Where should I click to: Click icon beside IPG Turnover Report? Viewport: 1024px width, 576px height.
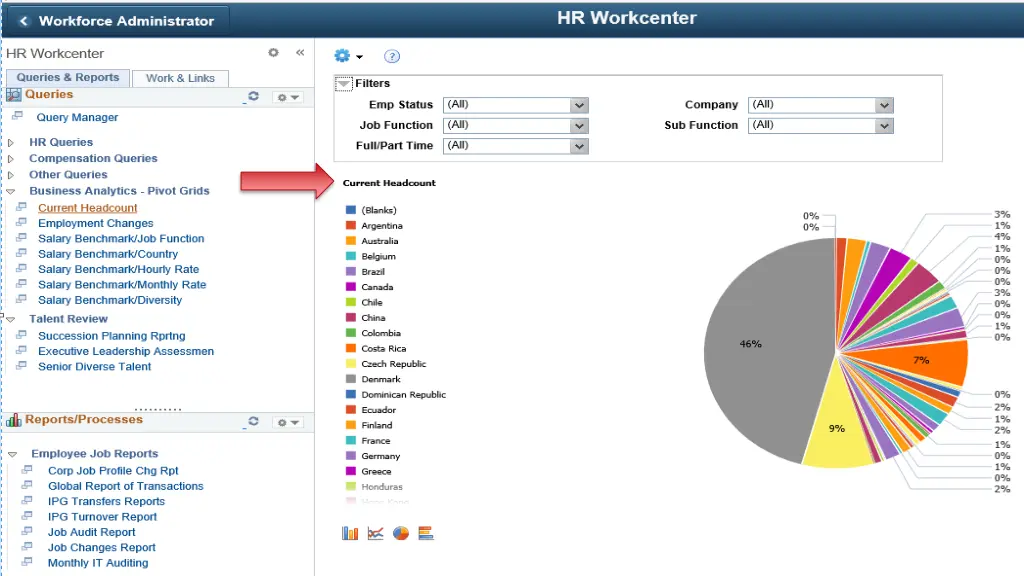pos(27,515)
